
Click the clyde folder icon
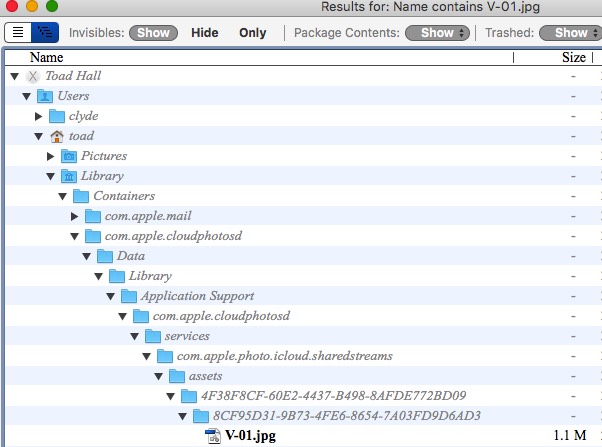tap(57, 116)
